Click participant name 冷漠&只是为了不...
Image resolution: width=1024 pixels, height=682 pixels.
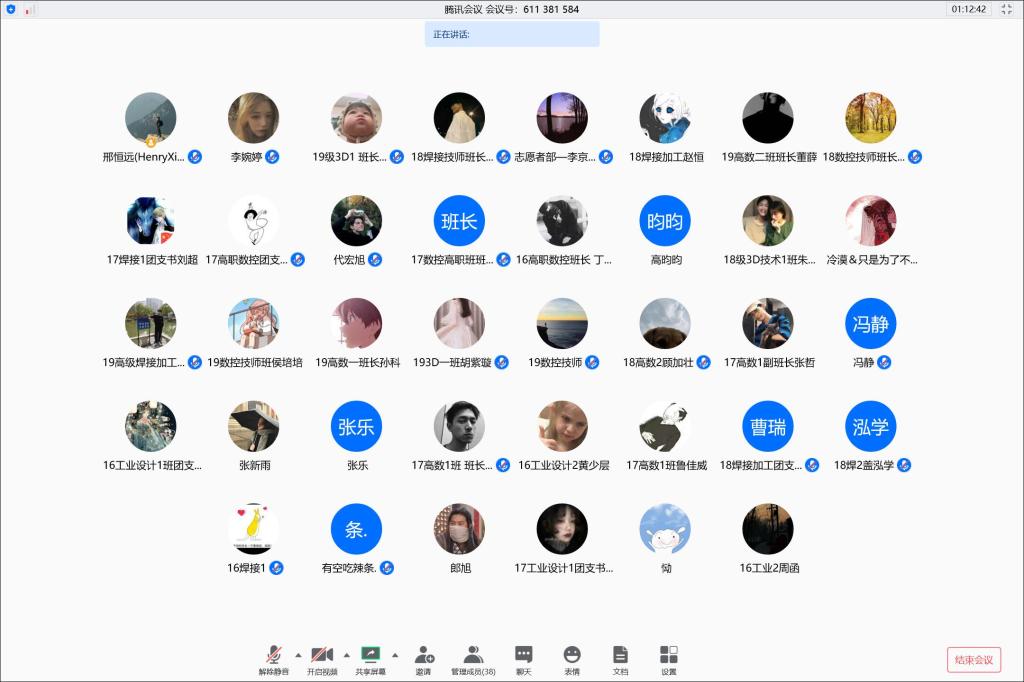click(872, 260)
